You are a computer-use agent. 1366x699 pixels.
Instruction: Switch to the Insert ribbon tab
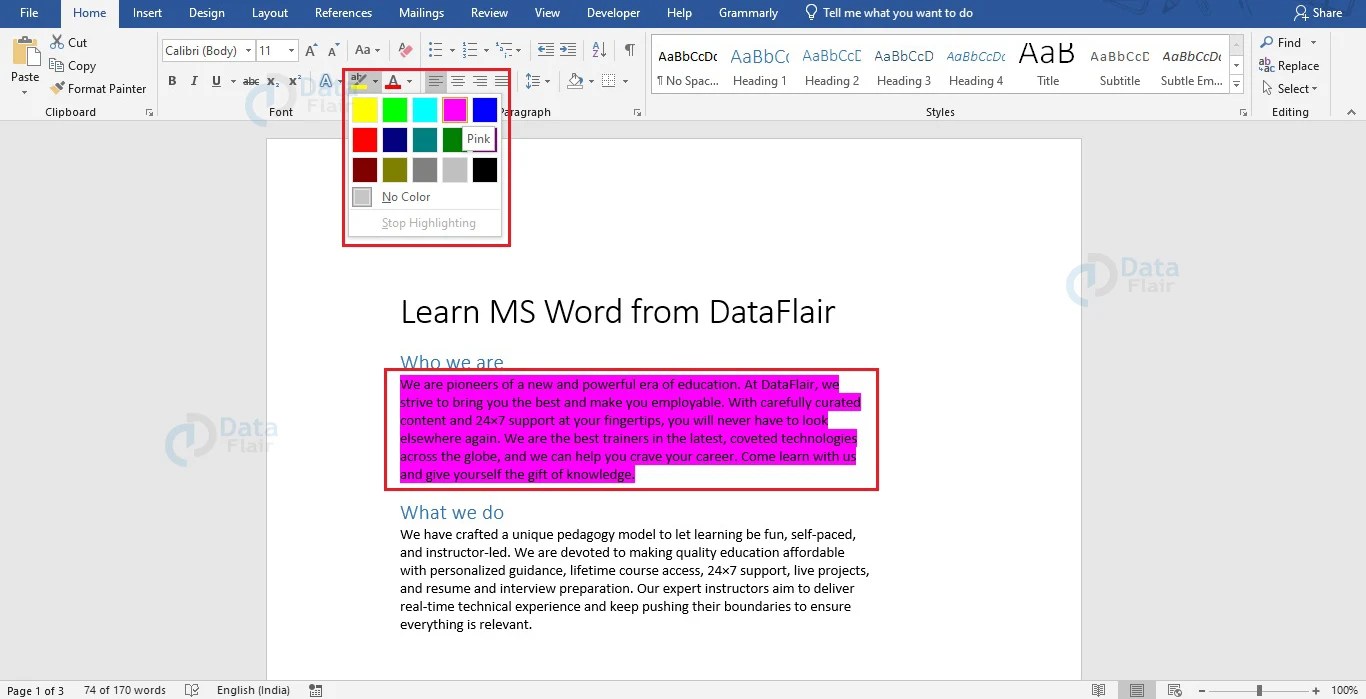click(x=147, y=13)
